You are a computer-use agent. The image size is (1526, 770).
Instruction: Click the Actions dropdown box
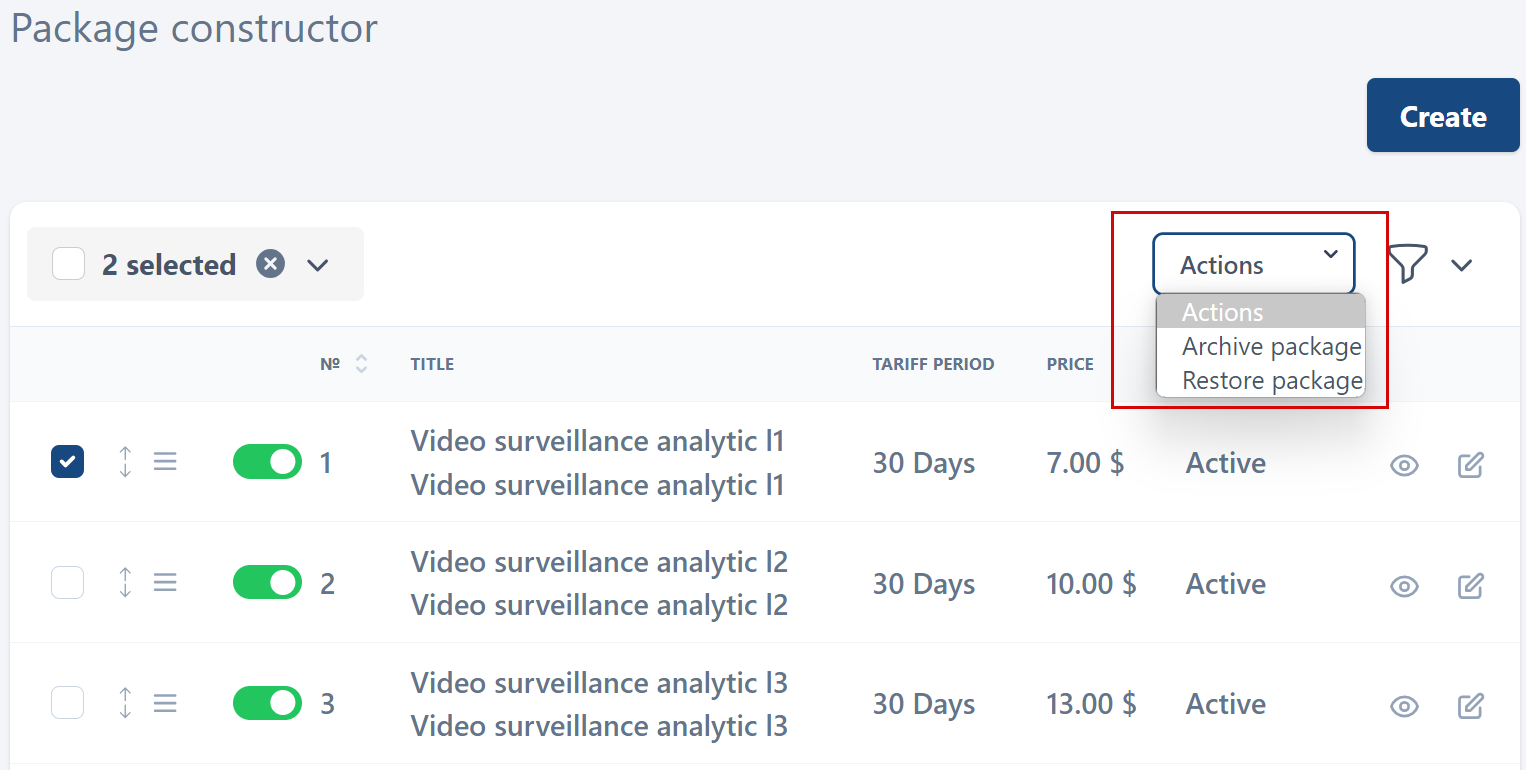1253,265
